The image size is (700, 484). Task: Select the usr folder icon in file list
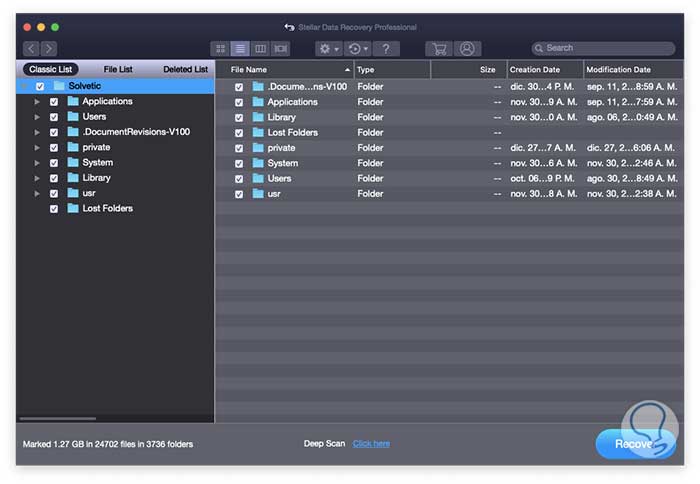tap(258, 193)
